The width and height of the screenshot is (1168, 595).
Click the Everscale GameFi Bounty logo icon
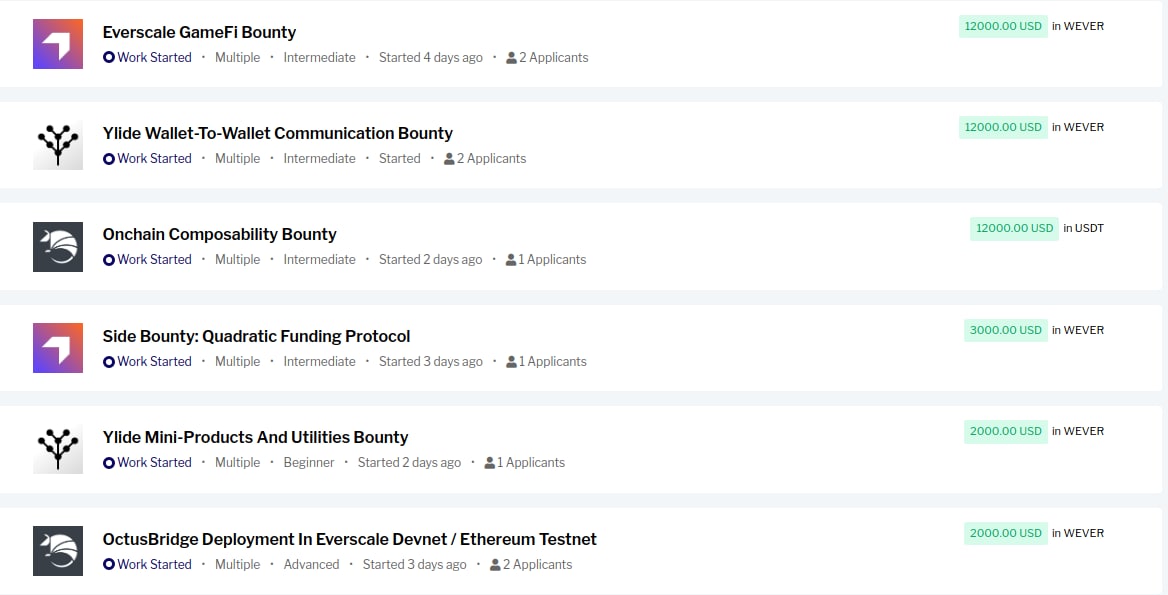(x=58, y=44)
